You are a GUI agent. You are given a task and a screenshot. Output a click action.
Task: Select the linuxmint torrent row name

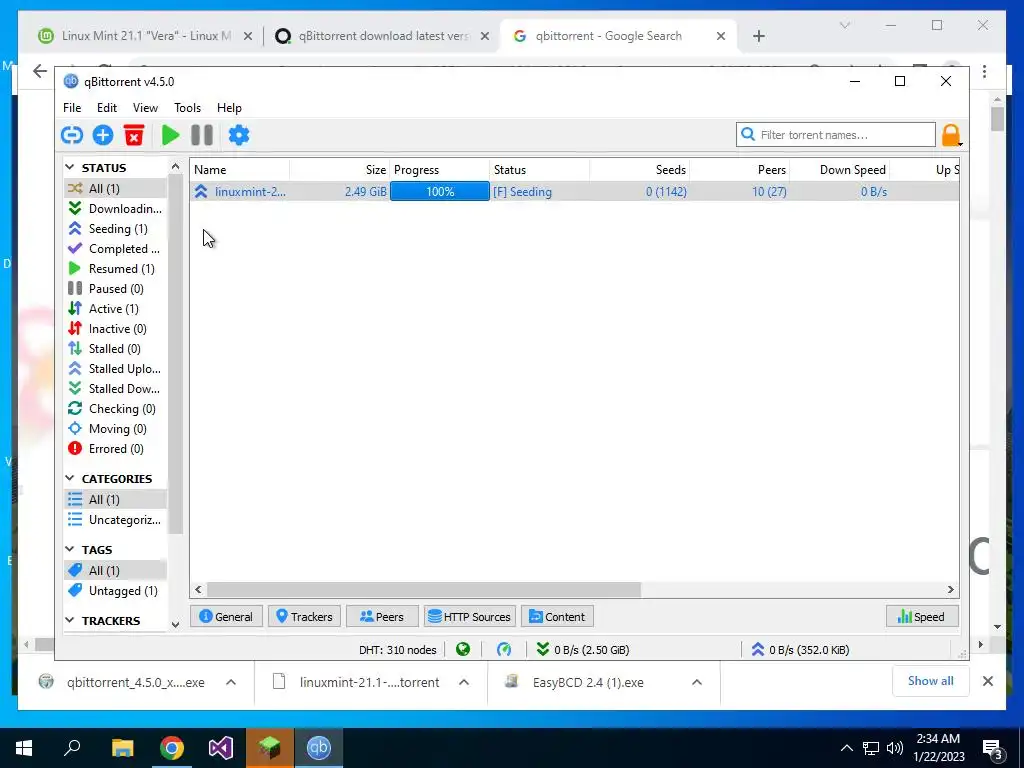click(x=249, y=191)
